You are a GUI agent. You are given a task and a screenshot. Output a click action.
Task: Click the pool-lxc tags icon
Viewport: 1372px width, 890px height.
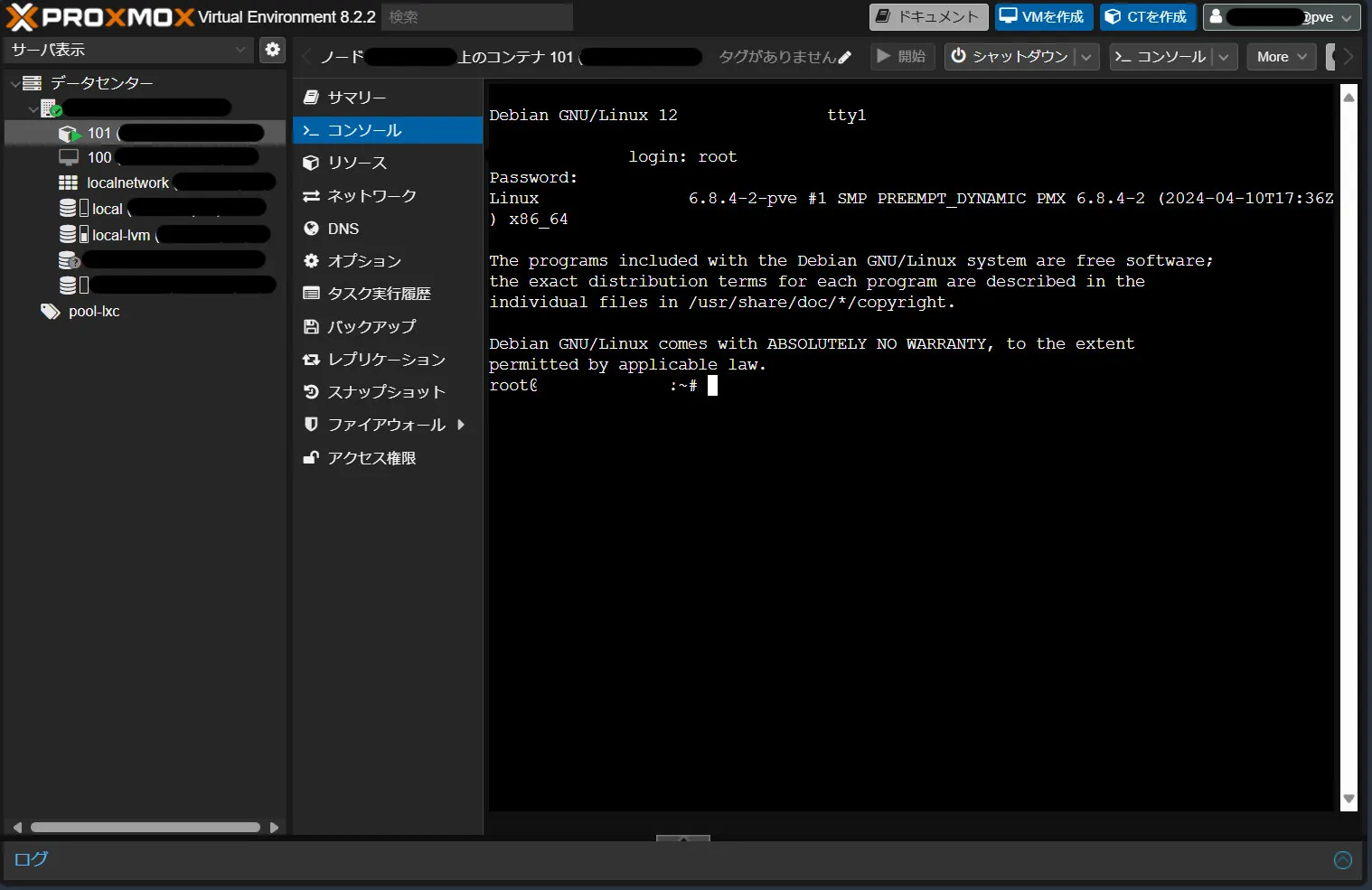(x=50, y=312)
